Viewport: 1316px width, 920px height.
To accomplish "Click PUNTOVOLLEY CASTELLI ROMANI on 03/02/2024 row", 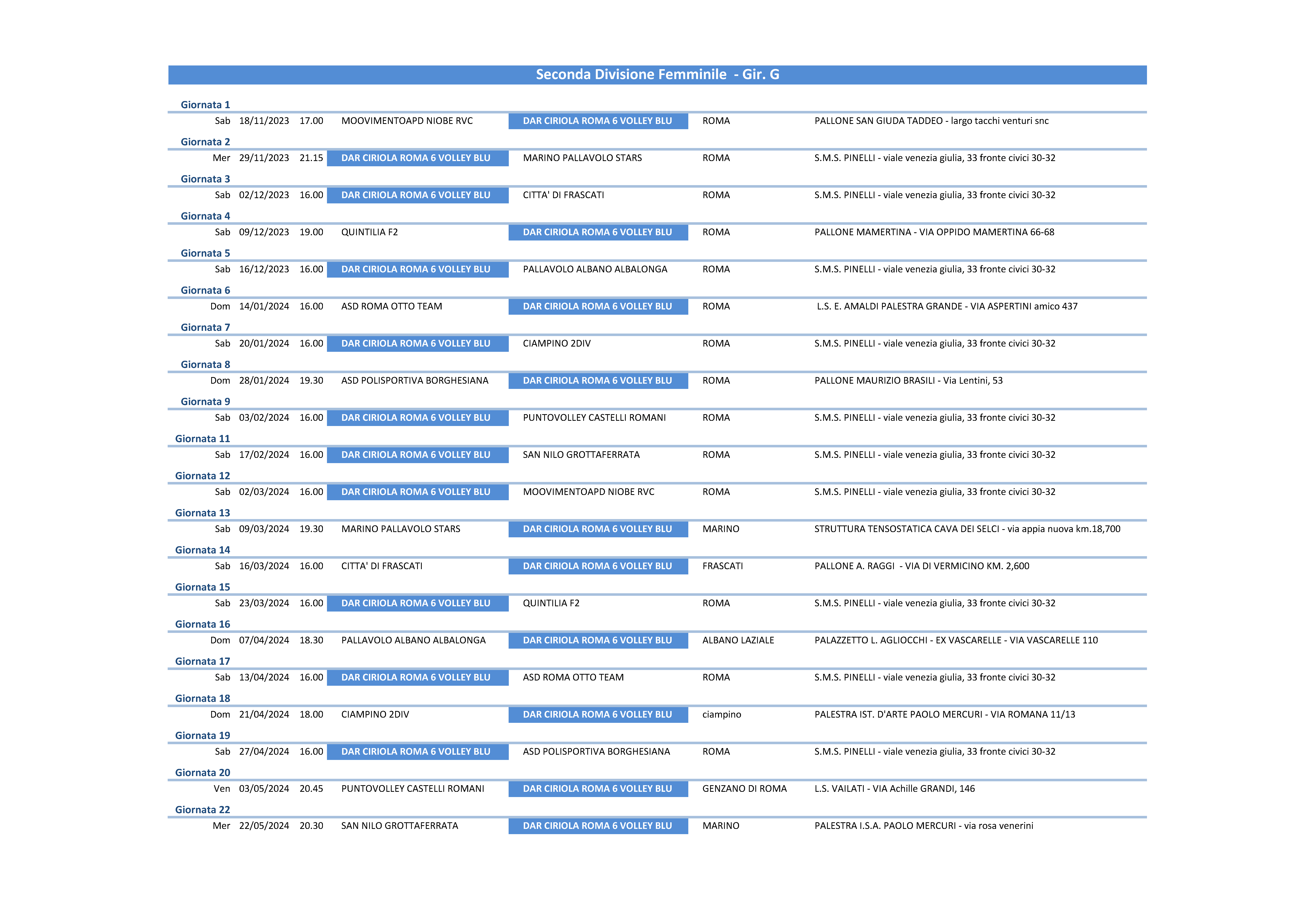I will coord(594,418).
